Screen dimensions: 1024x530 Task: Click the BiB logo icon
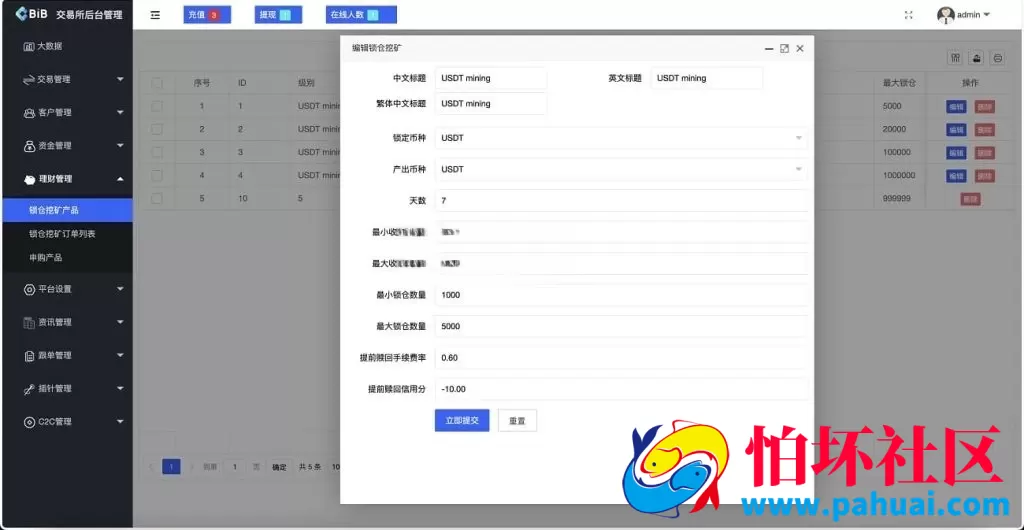21,14
